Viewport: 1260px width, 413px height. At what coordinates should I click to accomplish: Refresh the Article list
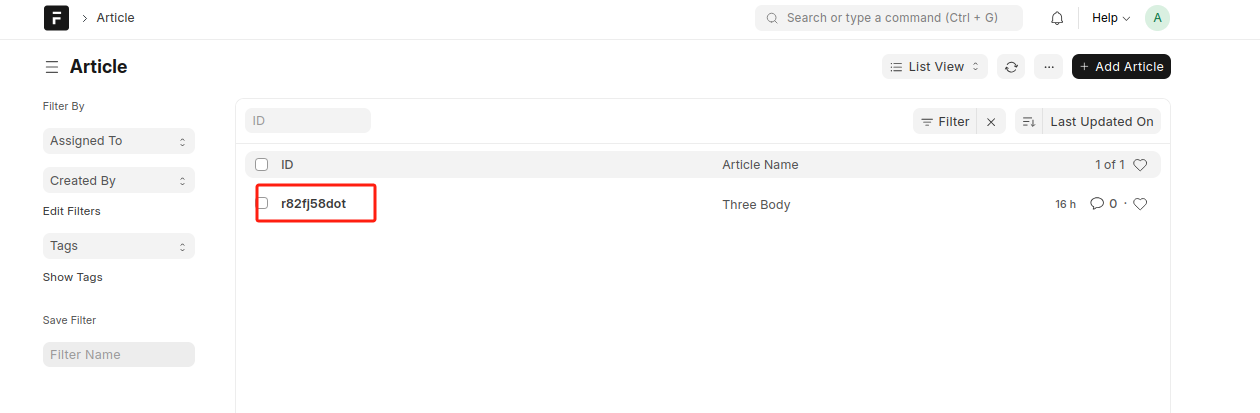coord(1011,67)
